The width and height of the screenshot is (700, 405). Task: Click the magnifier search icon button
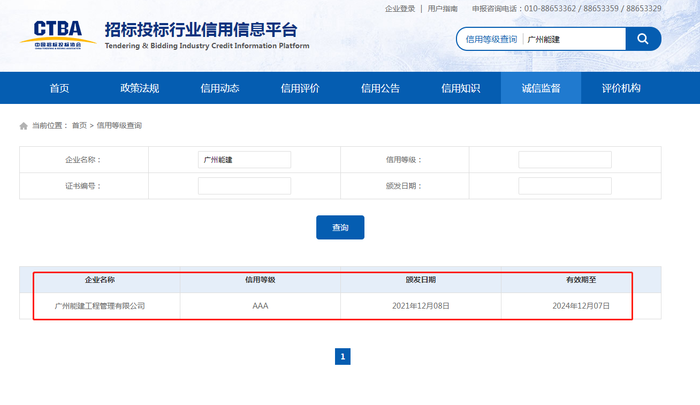[x=642, y=39]
